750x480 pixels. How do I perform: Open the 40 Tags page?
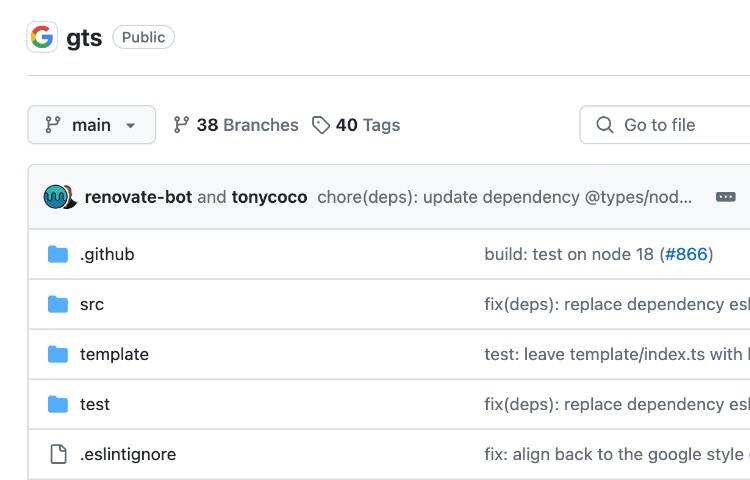pos(356,125)
